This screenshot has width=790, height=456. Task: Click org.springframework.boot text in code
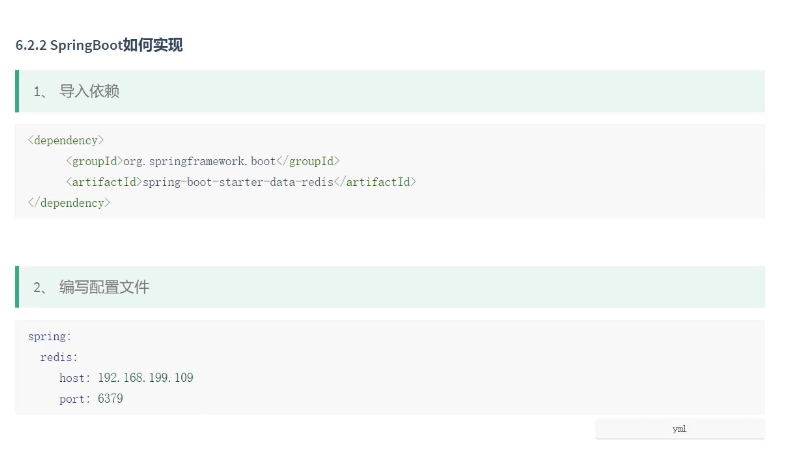pyautogui.click(x=199, y=161)
